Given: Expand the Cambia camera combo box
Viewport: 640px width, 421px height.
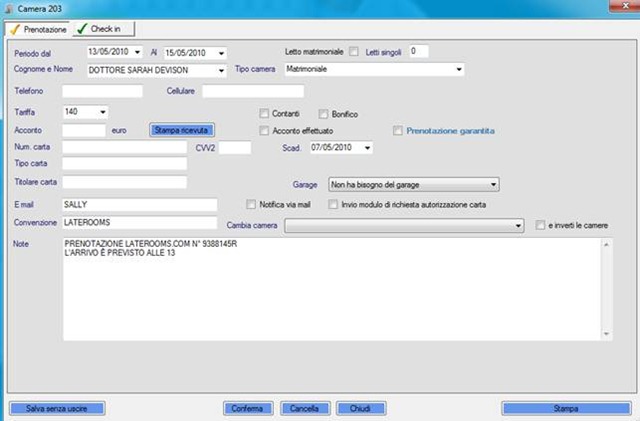Looking at the screenshot, I should pos(518,225).
